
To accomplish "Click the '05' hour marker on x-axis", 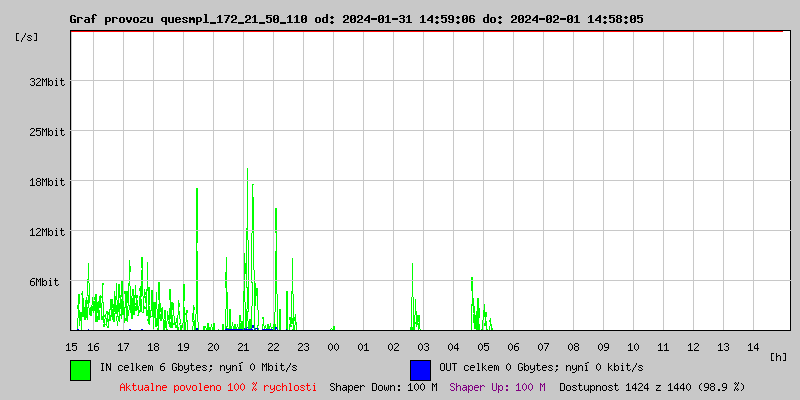I will [483, 346].
